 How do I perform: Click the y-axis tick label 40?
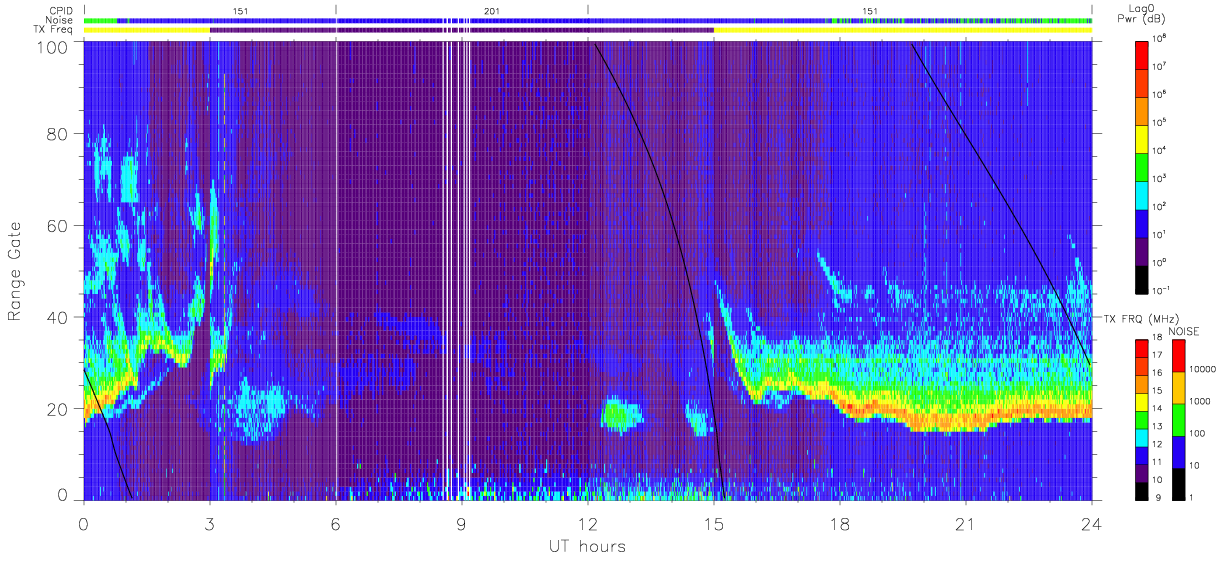pyautogui.click(x=59, y=317)
